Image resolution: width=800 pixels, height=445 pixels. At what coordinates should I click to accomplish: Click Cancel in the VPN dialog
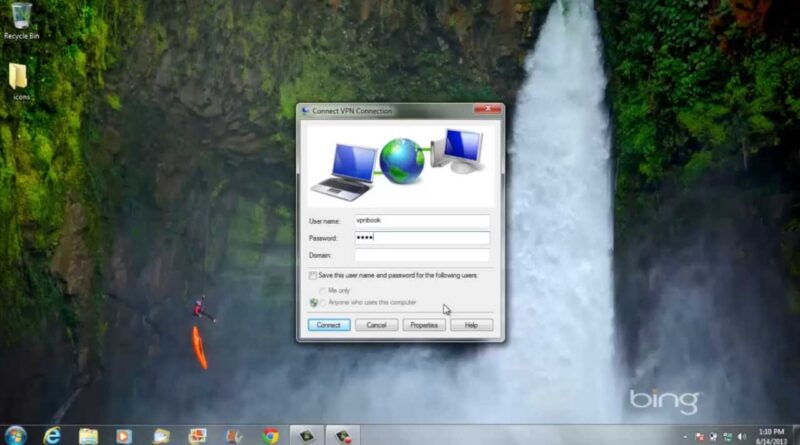click(x=377, y=325)
